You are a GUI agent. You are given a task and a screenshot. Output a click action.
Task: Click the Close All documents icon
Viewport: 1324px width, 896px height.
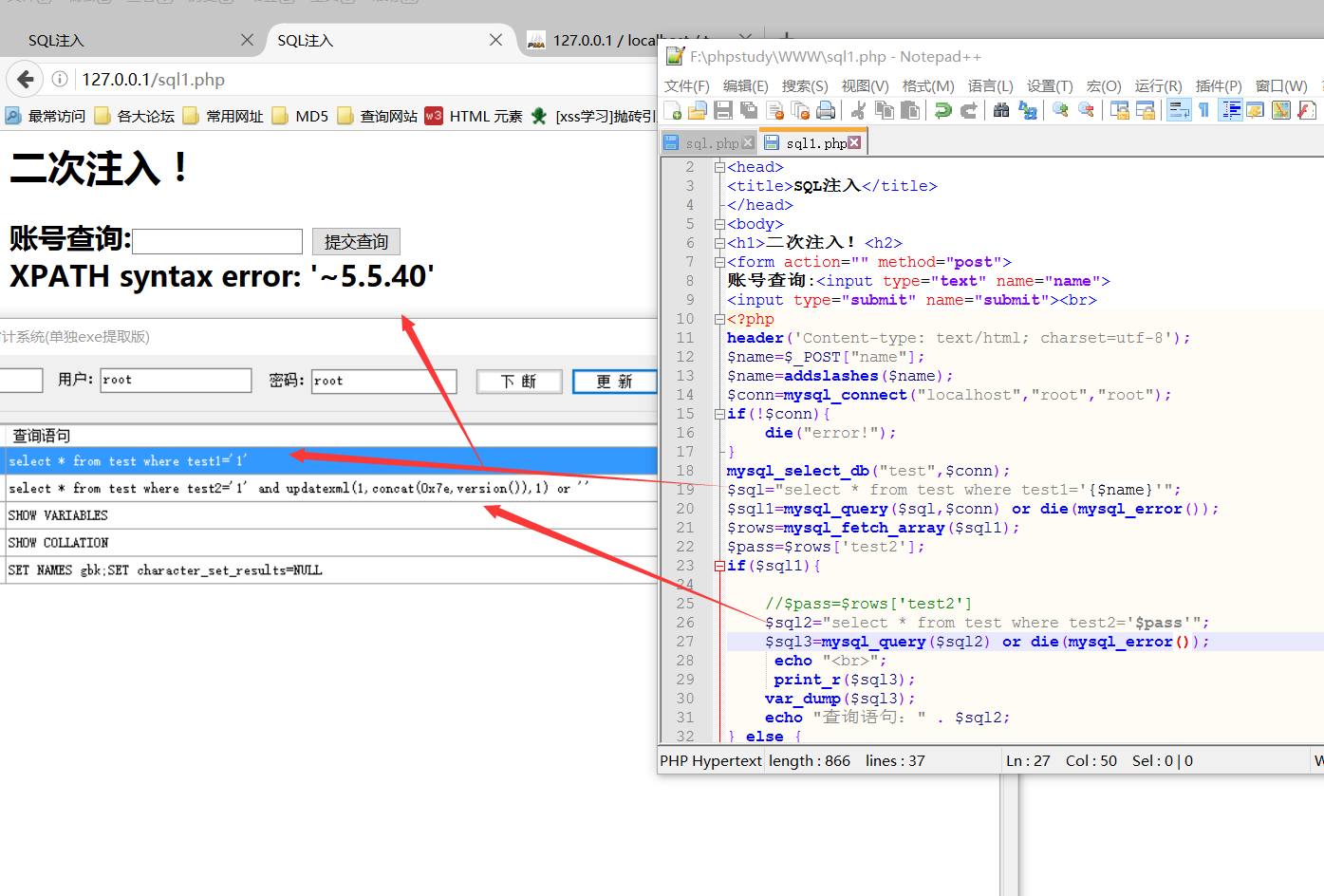click(x=800, y=110)
